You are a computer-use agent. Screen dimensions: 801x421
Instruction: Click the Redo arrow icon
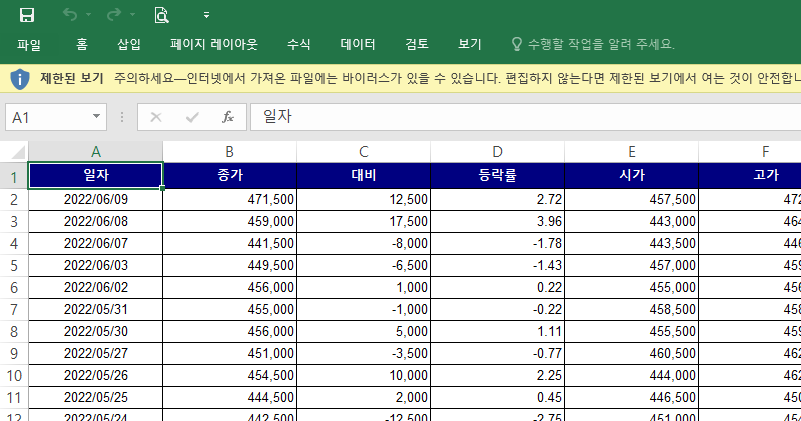pos(113,15)
